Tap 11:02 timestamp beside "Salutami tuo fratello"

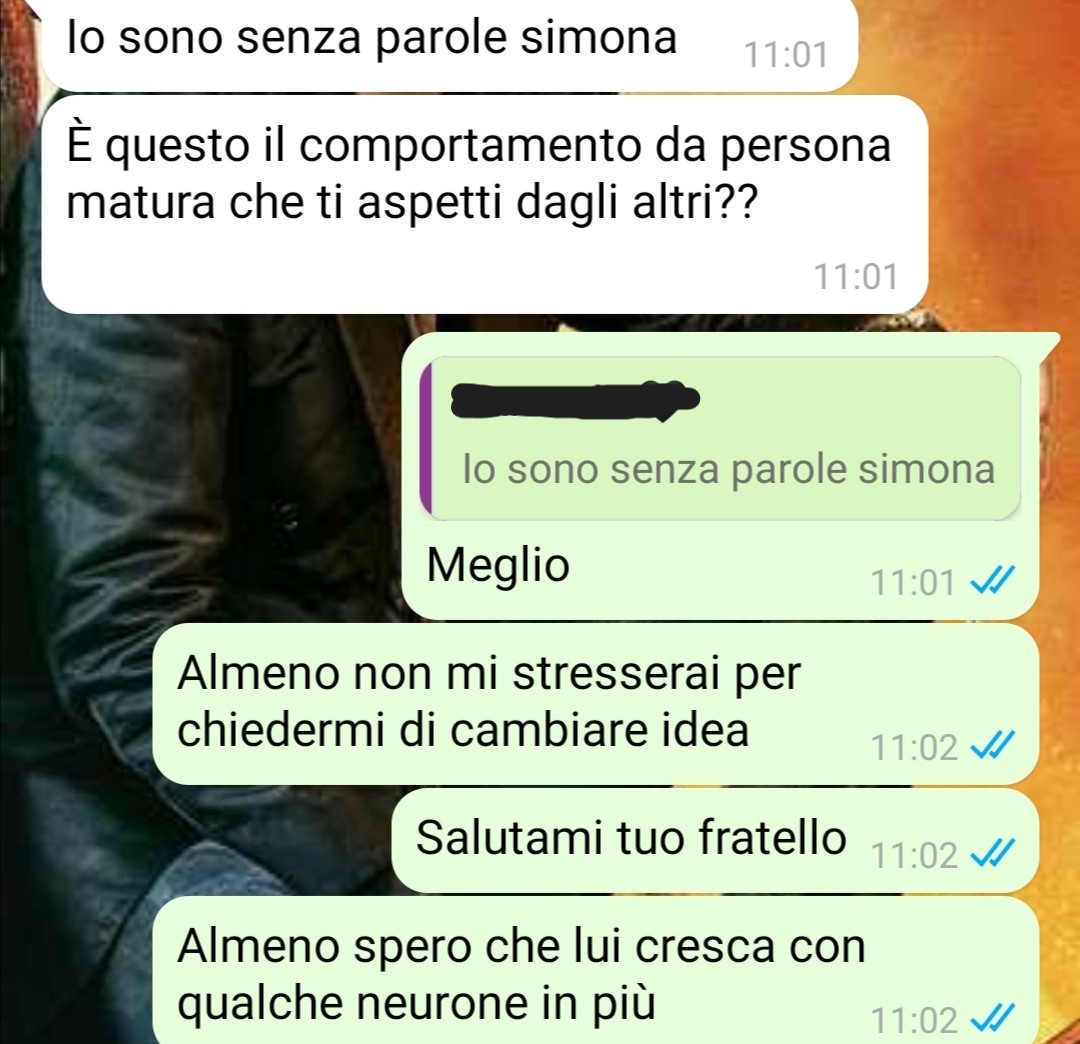(914, 856)
